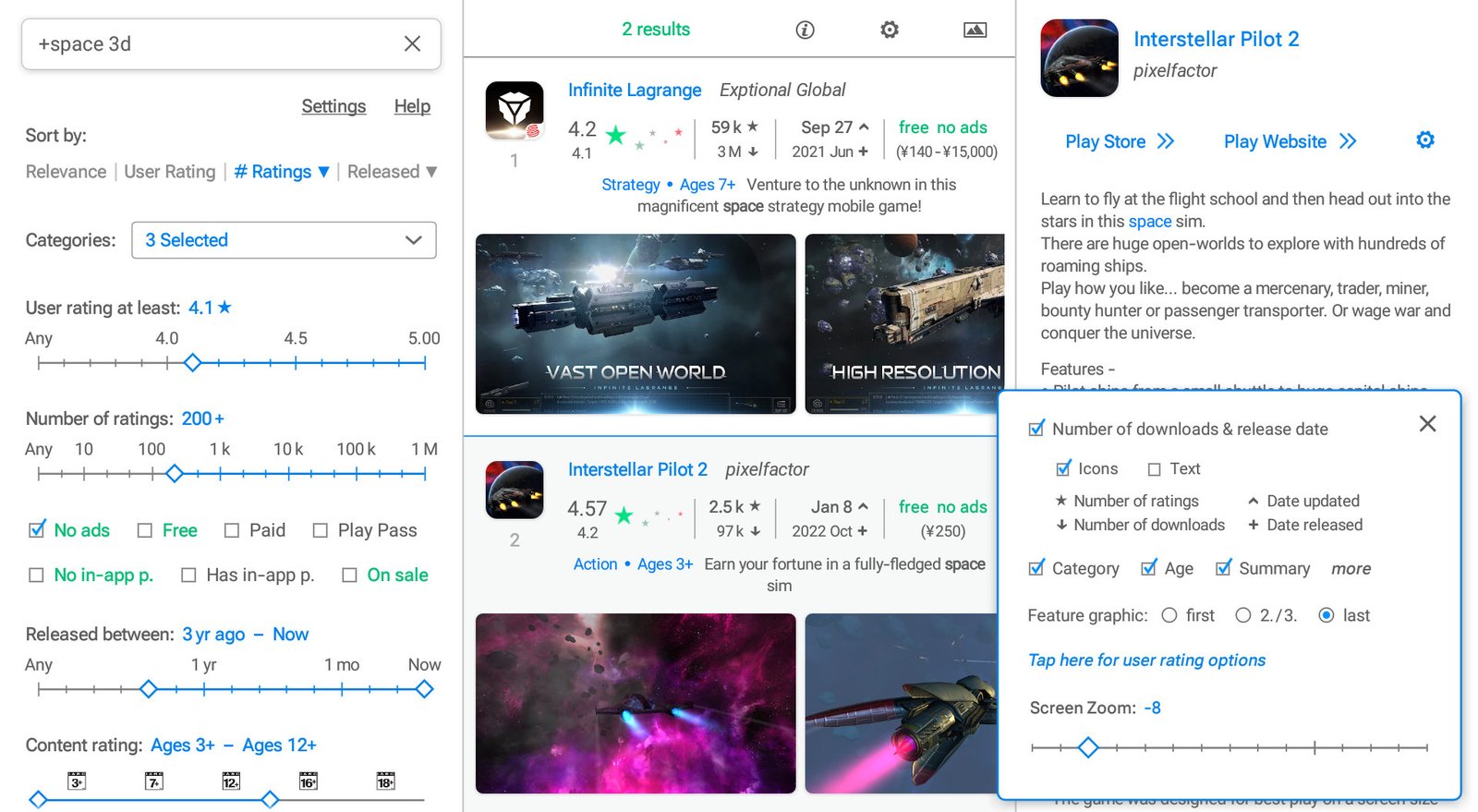The width and height of the screenshot is (1478, 812).
Task: Open the info icon in the results bar
Action: [805, 30]
